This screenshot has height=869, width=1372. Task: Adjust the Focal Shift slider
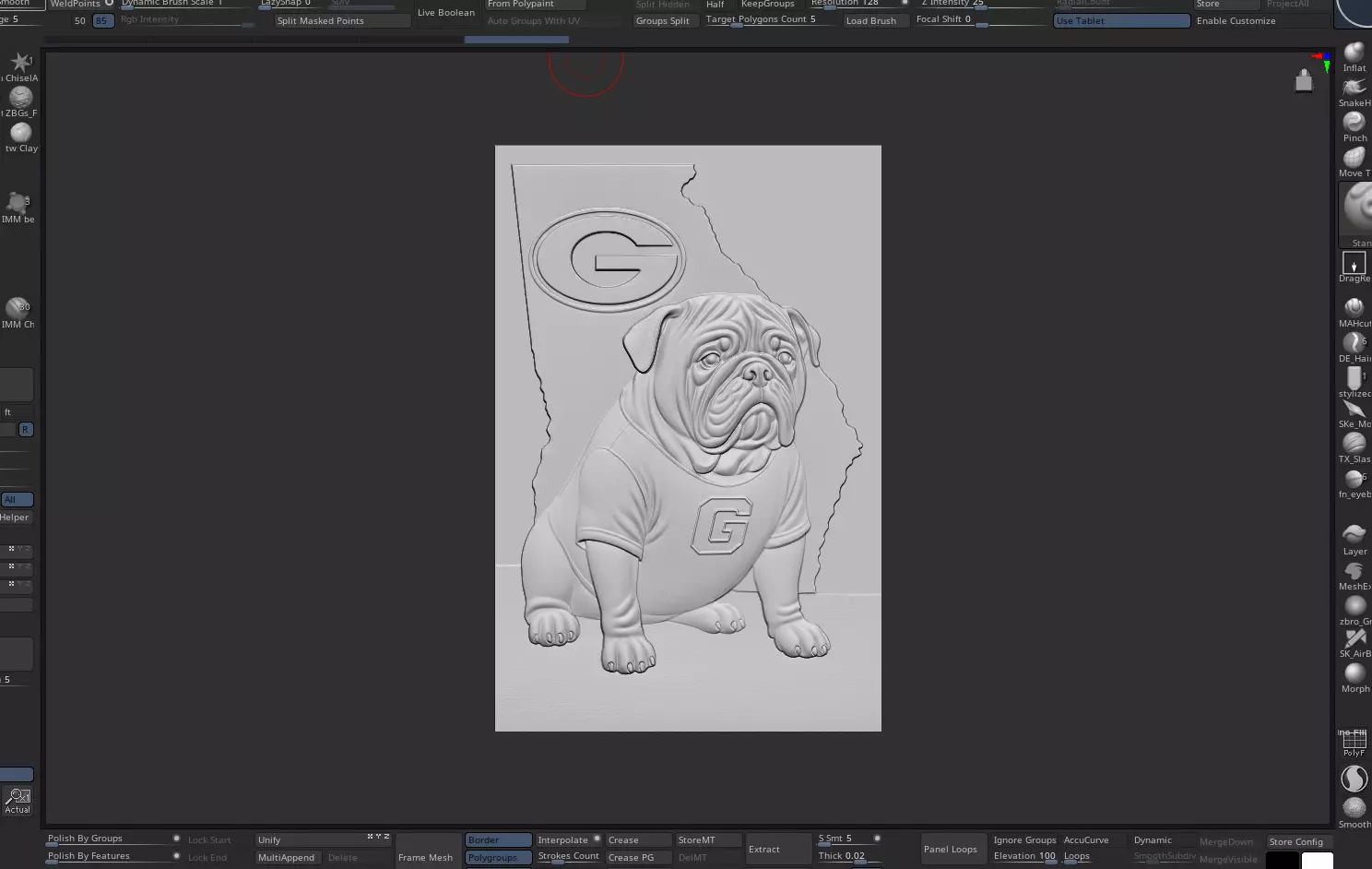[980, 19]
